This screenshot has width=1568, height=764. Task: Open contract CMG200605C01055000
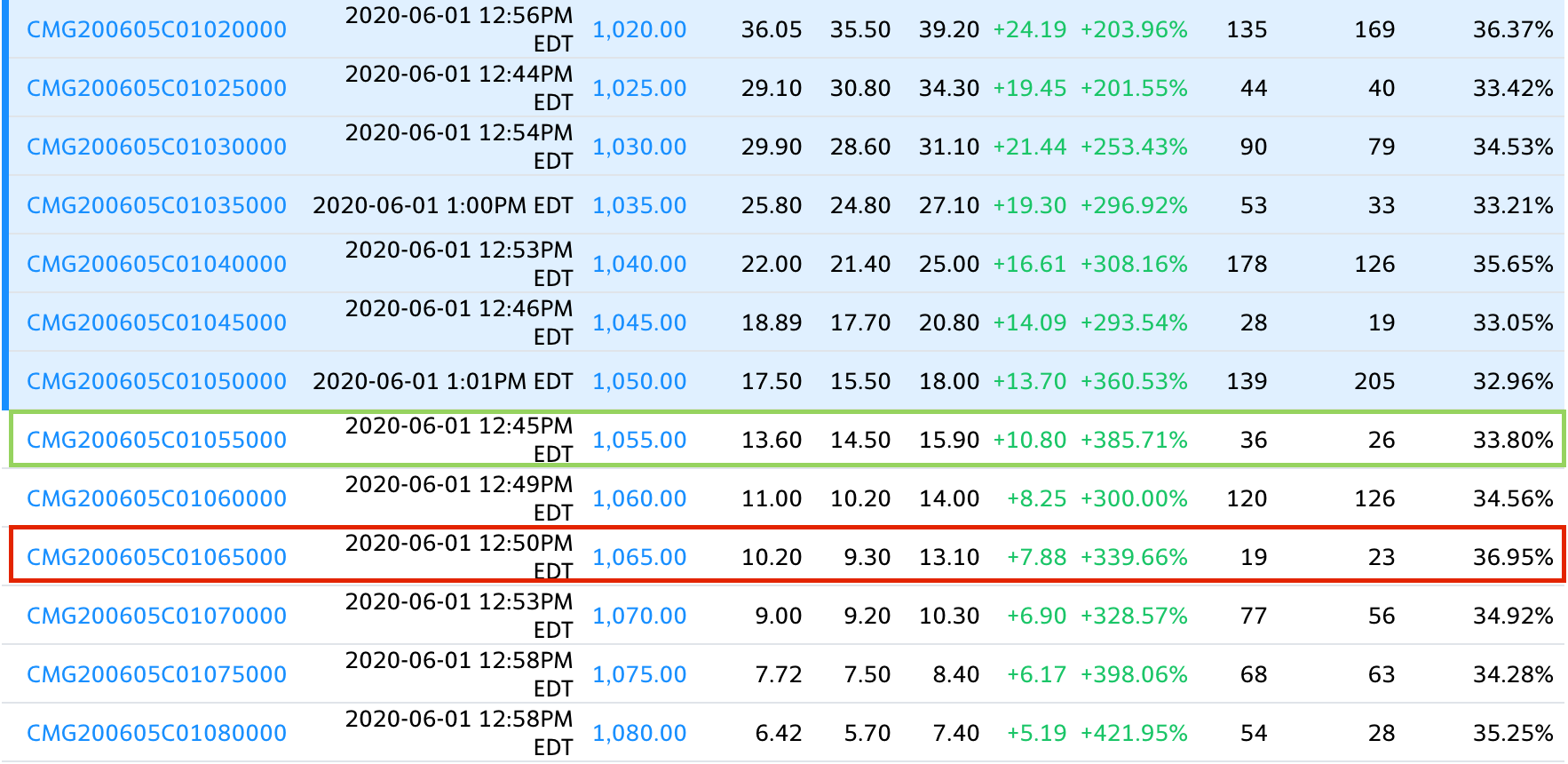click(x=156, y=440)
